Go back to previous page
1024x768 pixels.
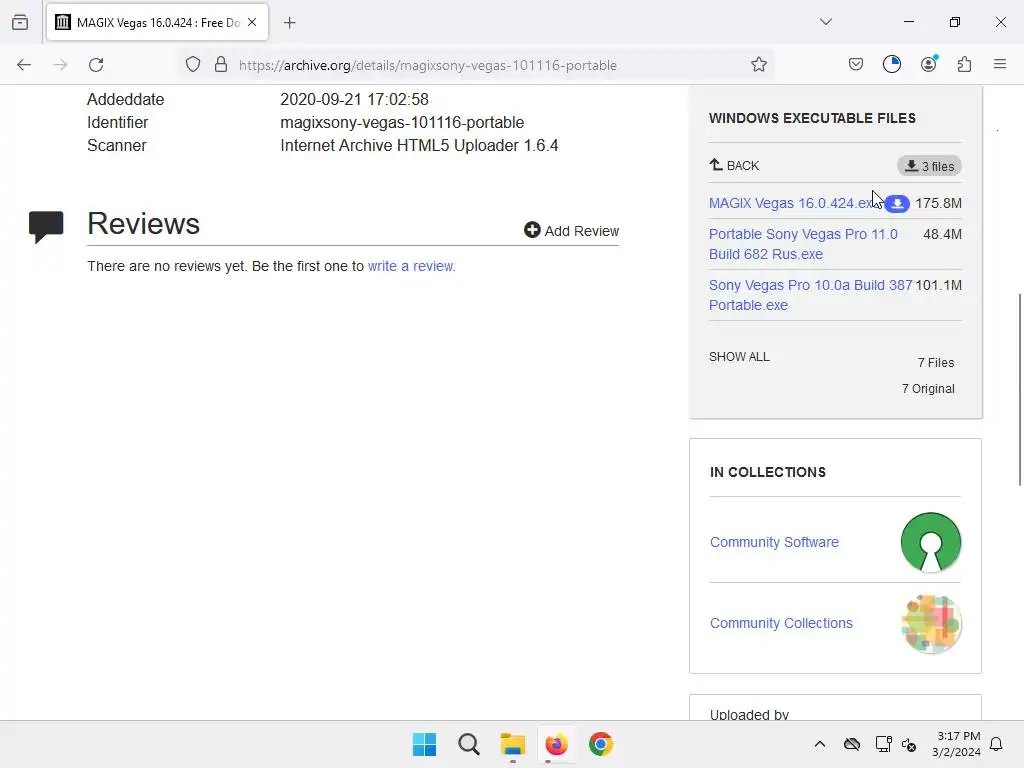point(24,65)
